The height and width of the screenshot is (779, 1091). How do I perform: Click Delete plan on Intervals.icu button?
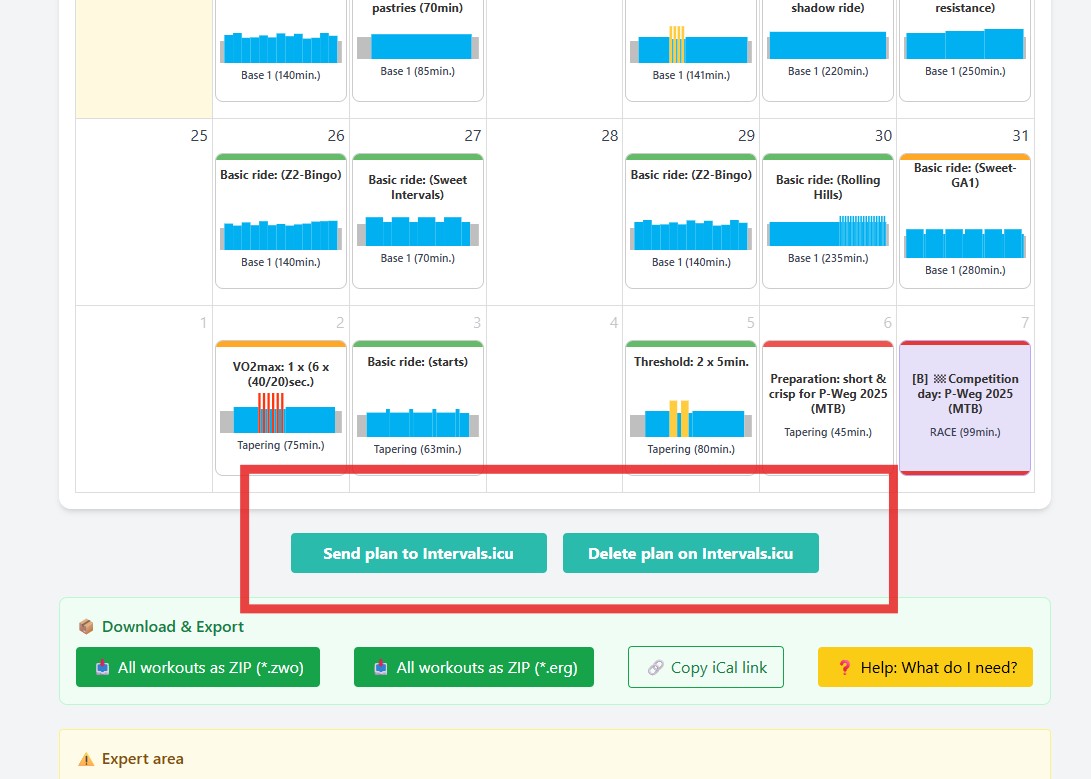tap(690, 553)
